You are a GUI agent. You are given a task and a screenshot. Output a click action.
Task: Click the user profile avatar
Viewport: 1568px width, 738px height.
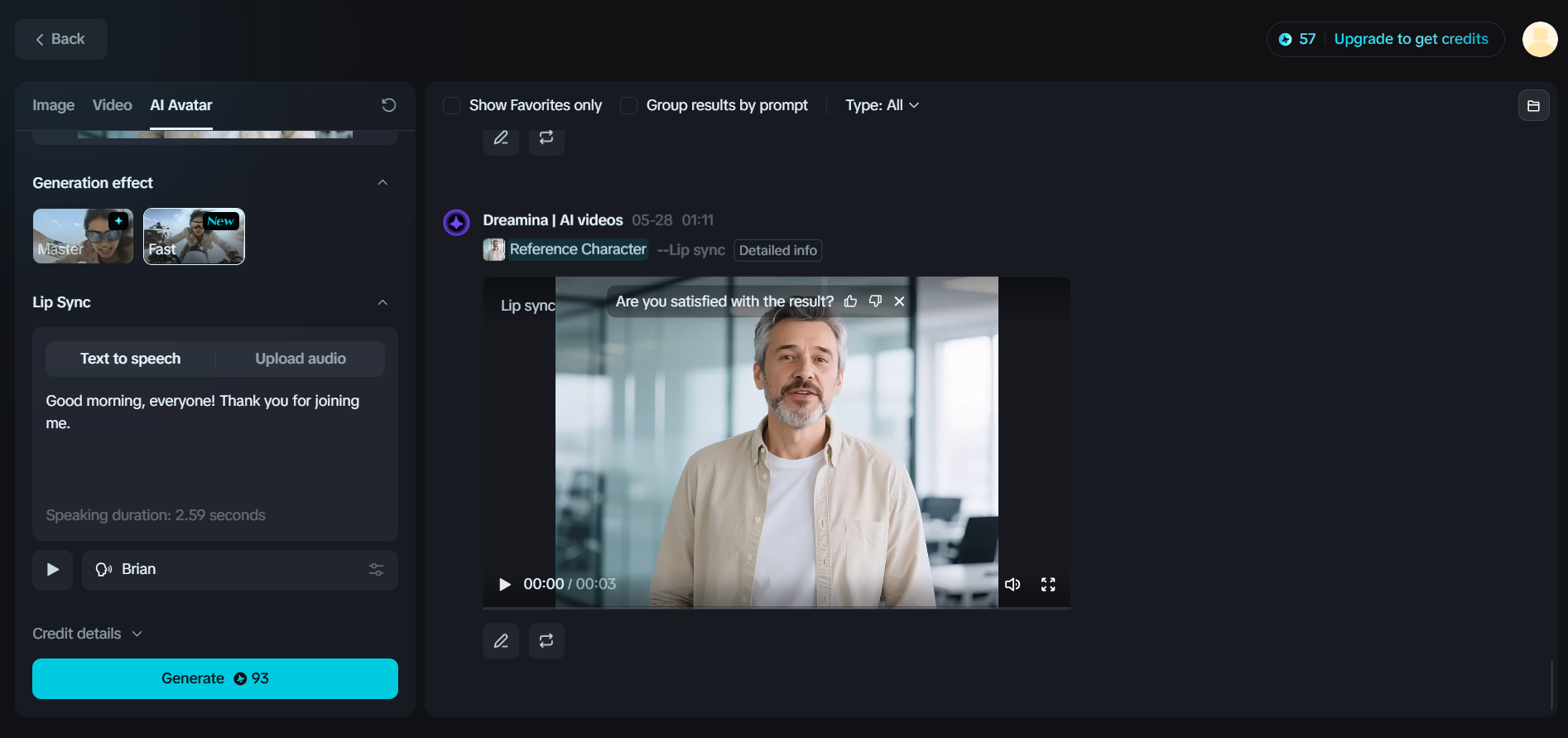pyautogui.click(x=1540, y=39)
